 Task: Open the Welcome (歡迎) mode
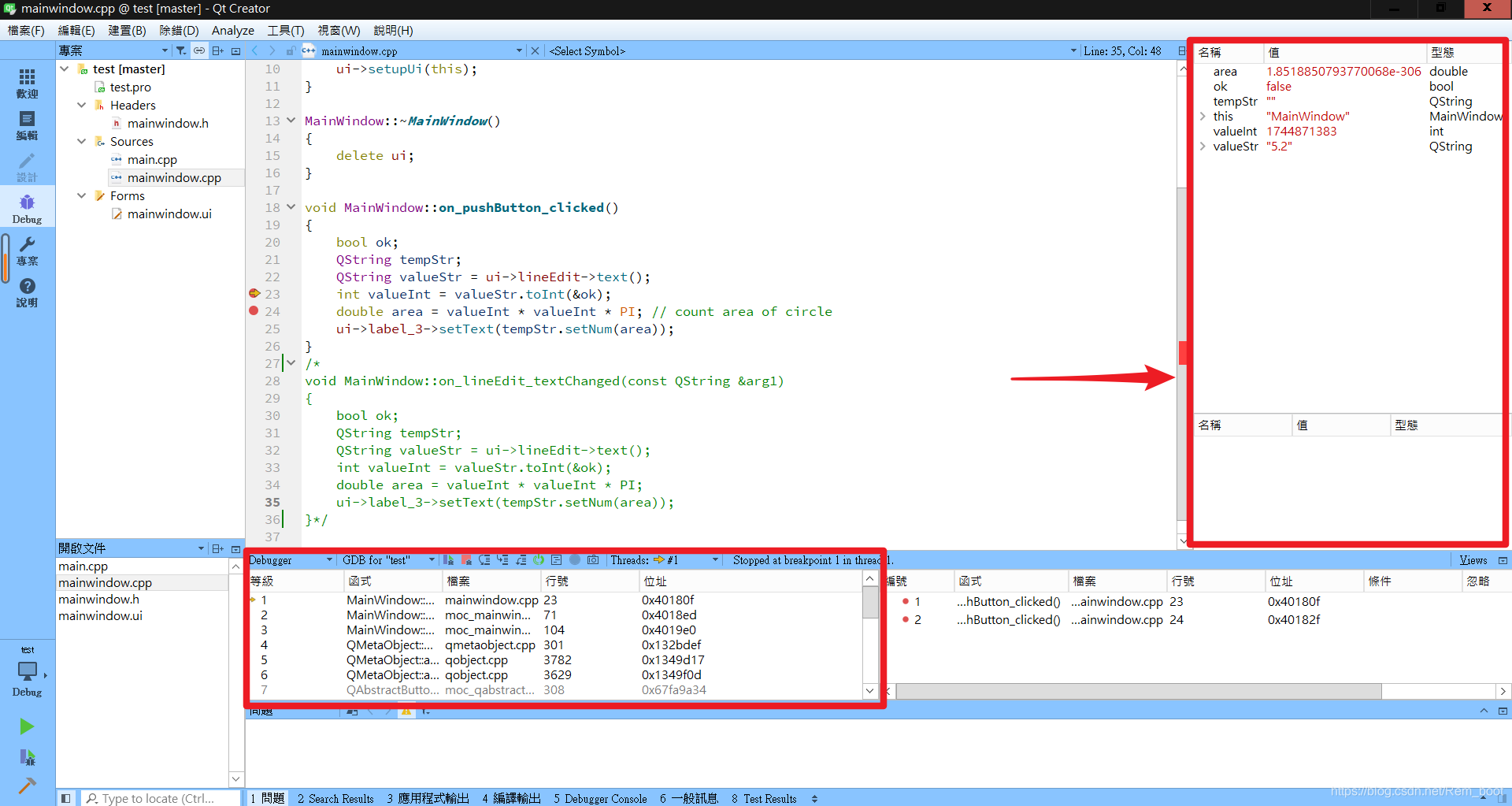click(x=27, y=84)
